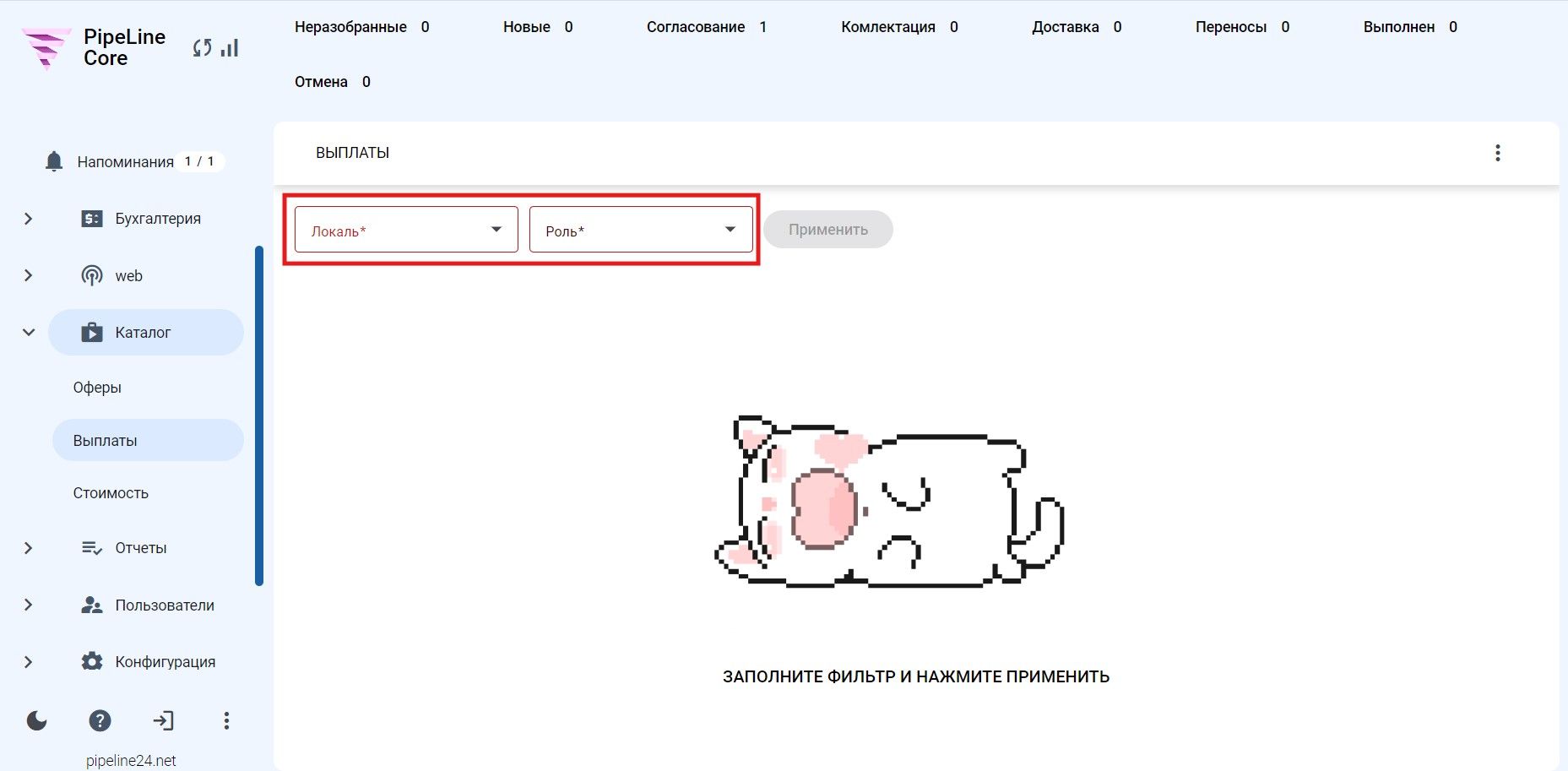The height and width of the screenshot is (771, 1568).
Task: Expand the web section chevron
Action: [x=29, y=275]
